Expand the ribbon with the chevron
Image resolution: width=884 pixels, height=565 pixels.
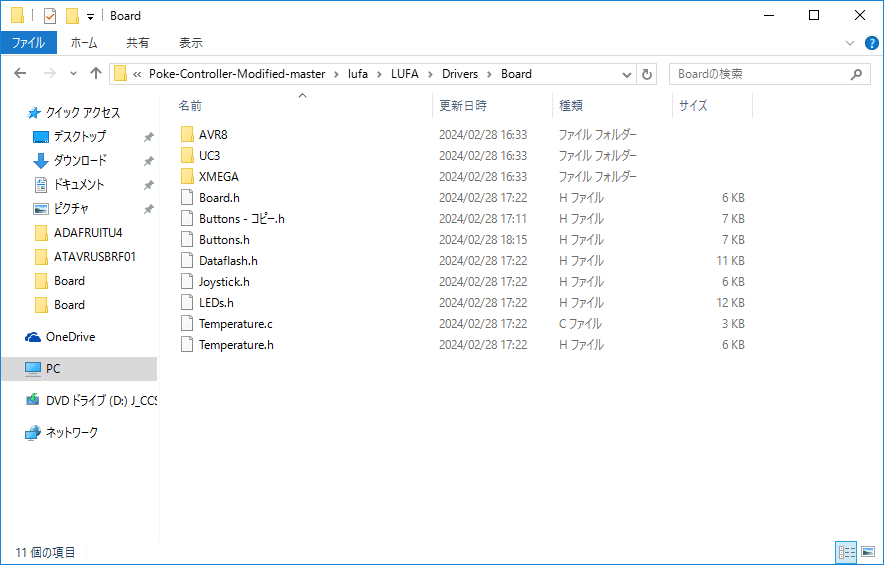pyautogui.click(x=850, y=43)
